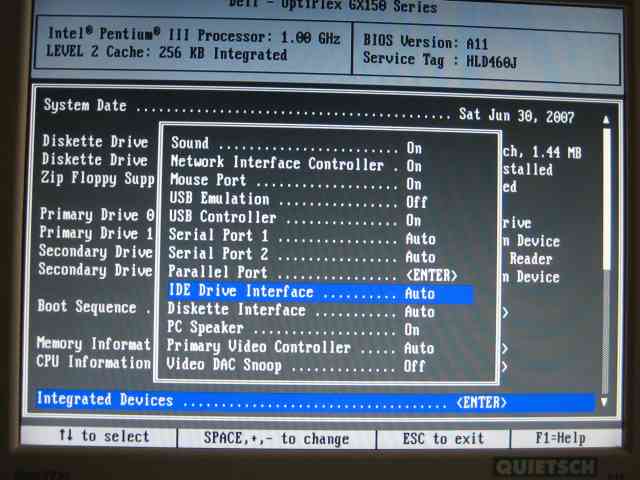
Task: Toggle the Sound value On
Action: click(x=414, y=148)
